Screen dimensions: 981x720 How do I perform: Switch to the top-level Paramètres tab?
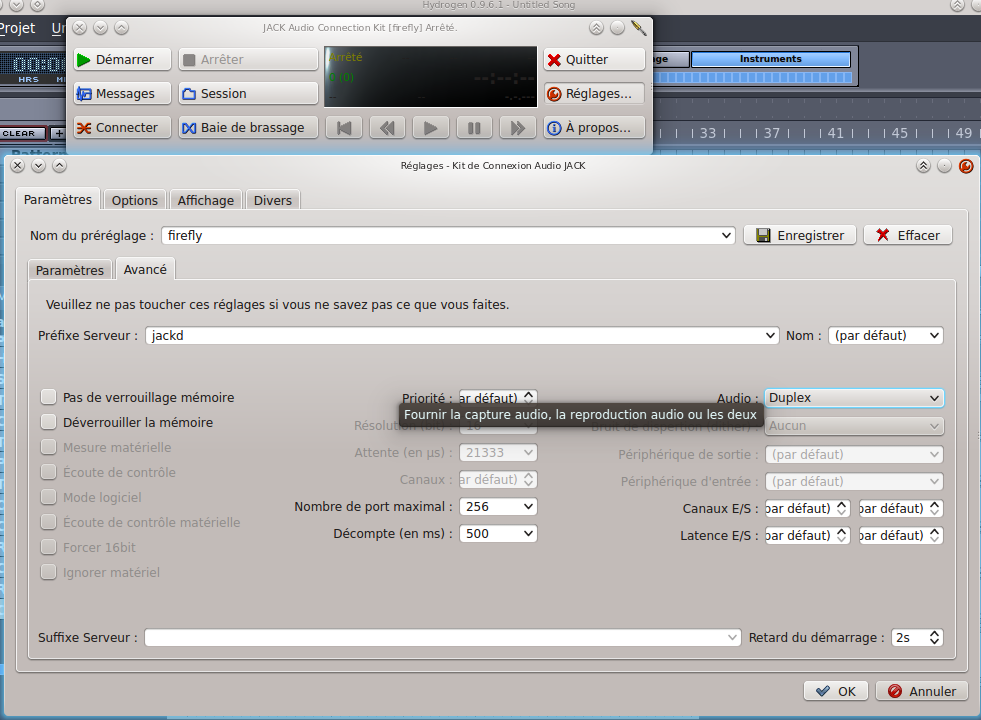click(58, 200)
